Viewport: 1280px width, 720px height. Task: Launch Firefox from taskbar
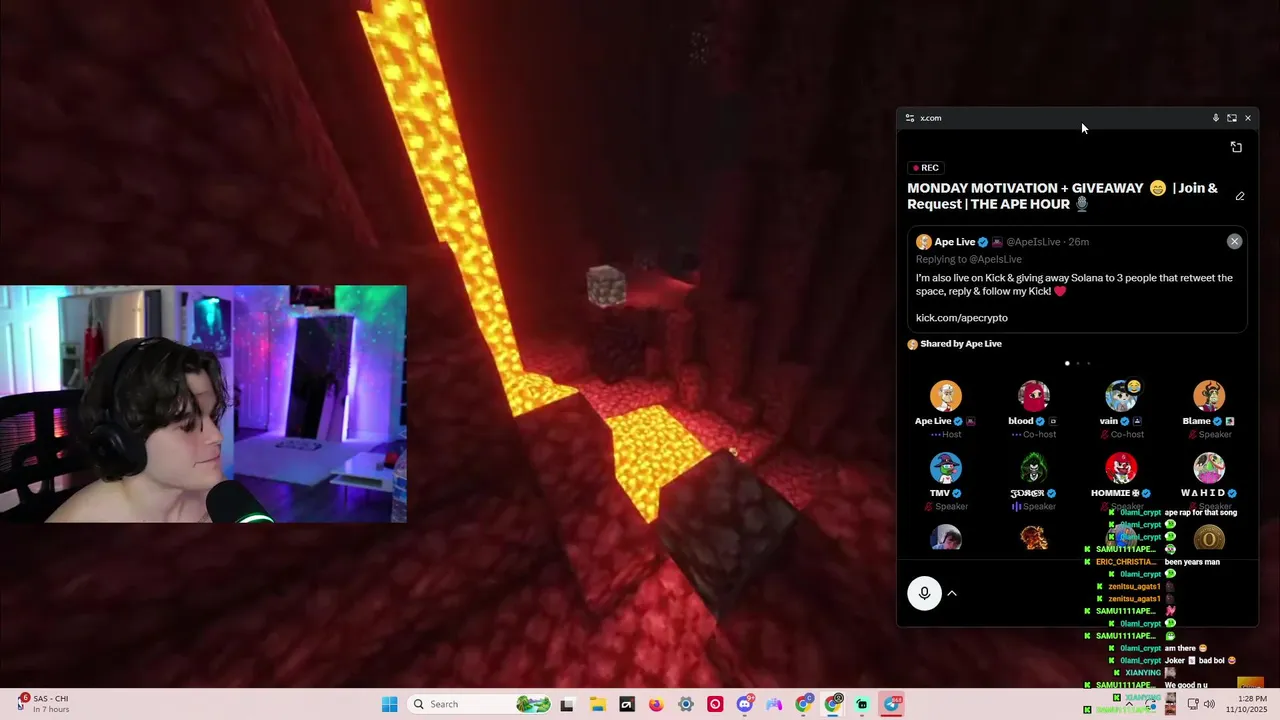656,704
